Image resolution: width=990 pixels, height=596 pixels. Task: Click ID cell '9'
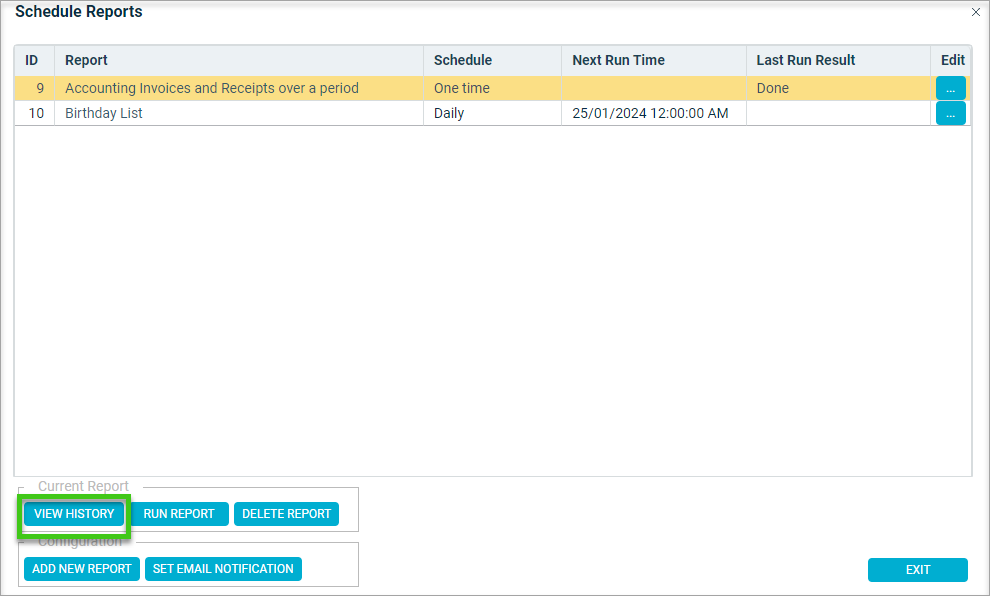pos(35,88)
